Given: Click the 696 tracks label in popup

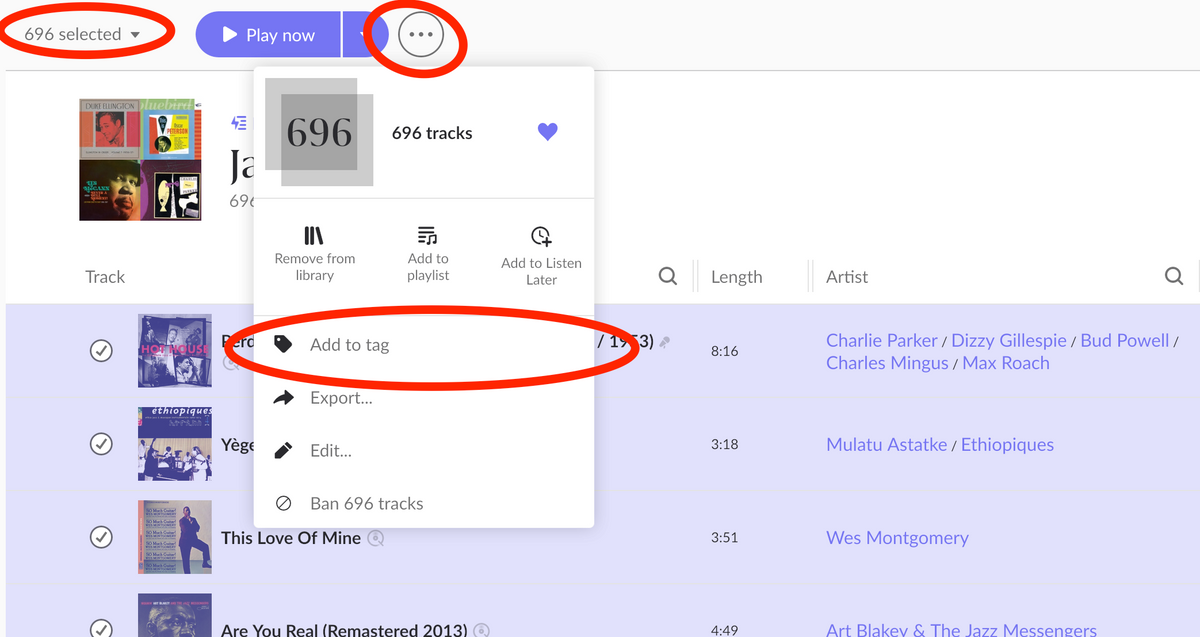Looking at the screenshot, I should pos(432,133).
